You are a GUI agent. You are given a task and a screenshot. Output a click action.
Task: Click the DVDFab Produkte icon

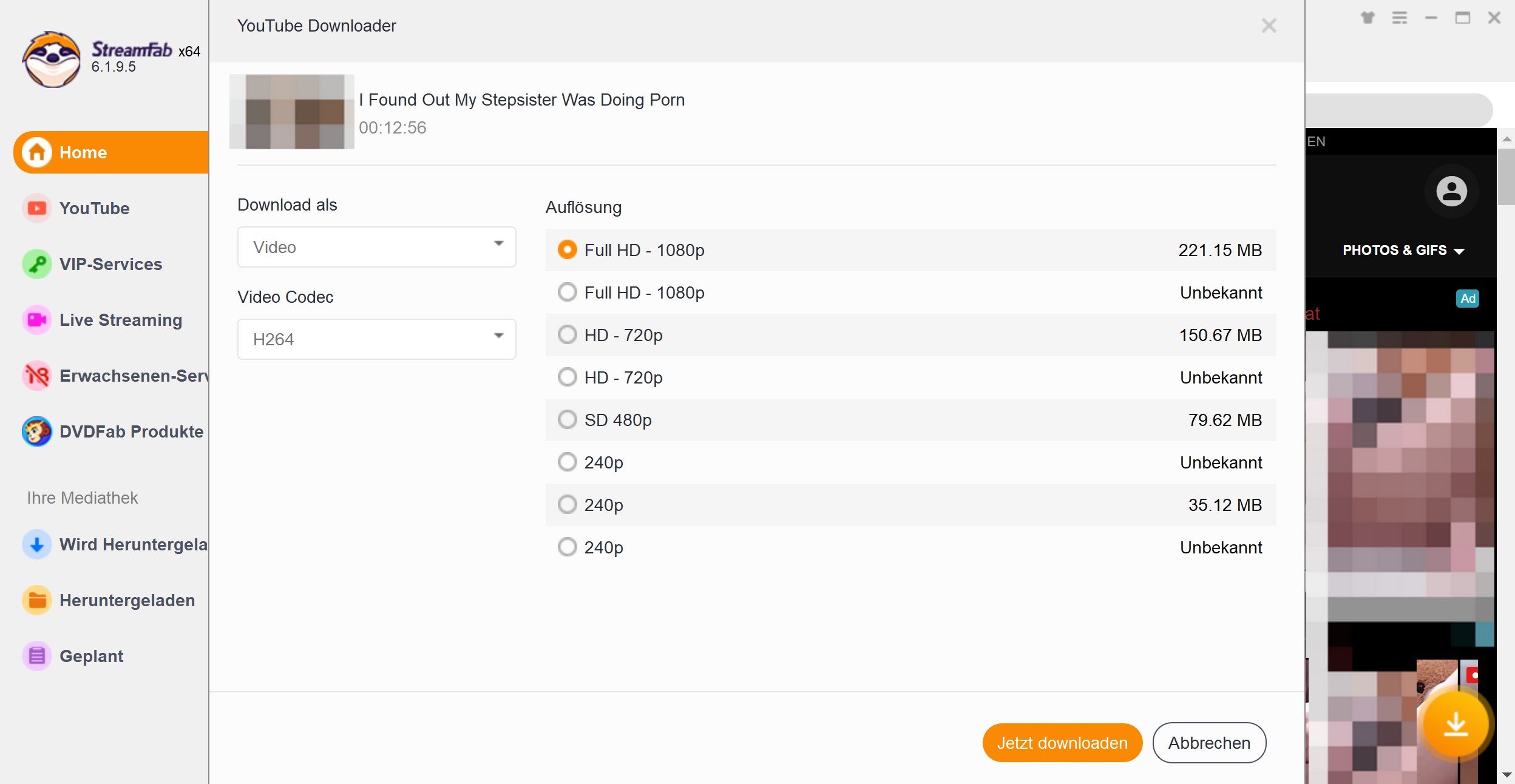[37, 431]
